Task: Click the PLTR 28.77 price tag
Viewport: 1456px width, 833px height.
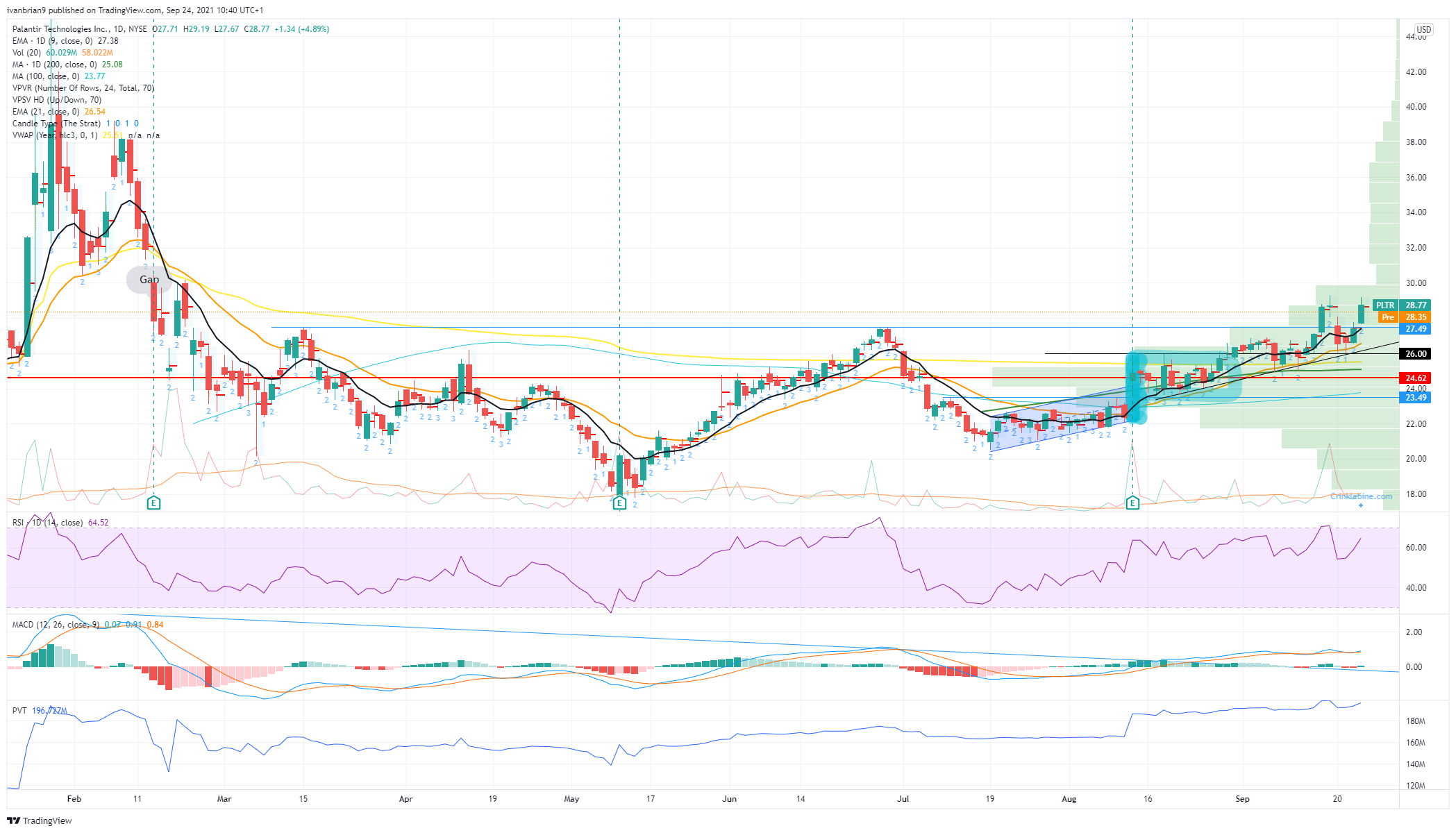Action: (x=1403, y=305)
